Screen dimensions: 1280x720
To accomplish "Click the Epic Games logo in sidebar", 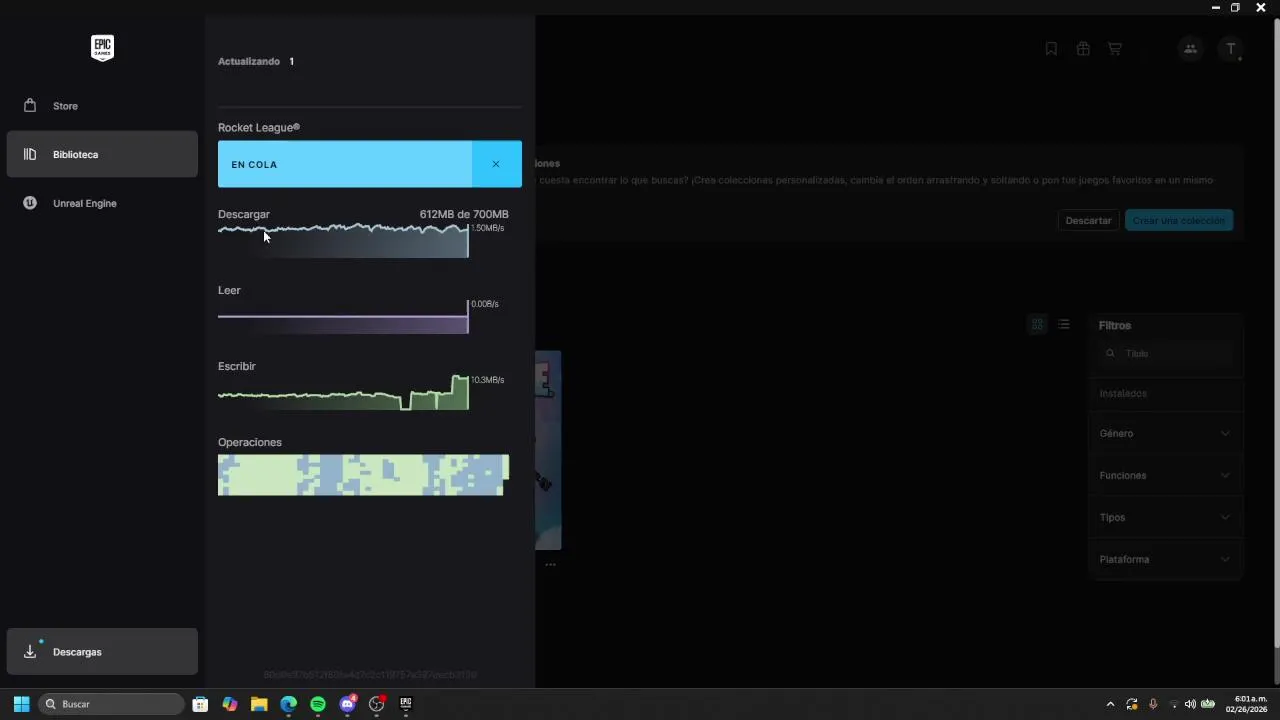I will 102,48.
